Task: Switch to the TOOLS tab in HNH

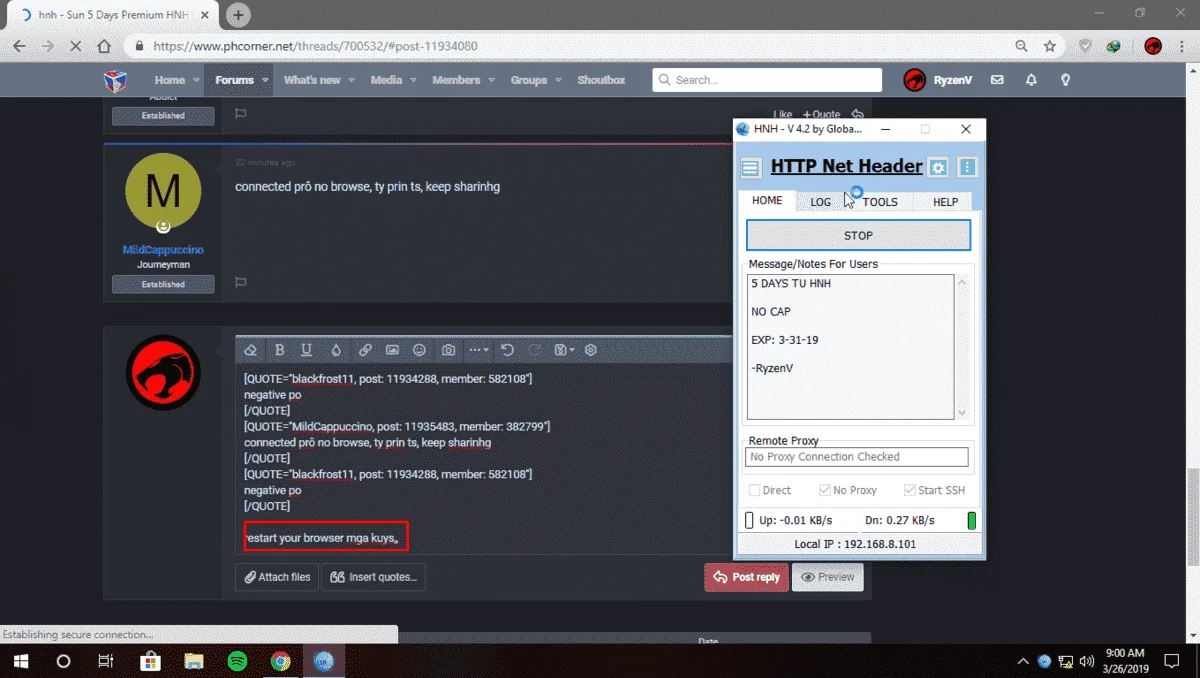Action: point(880,201)
